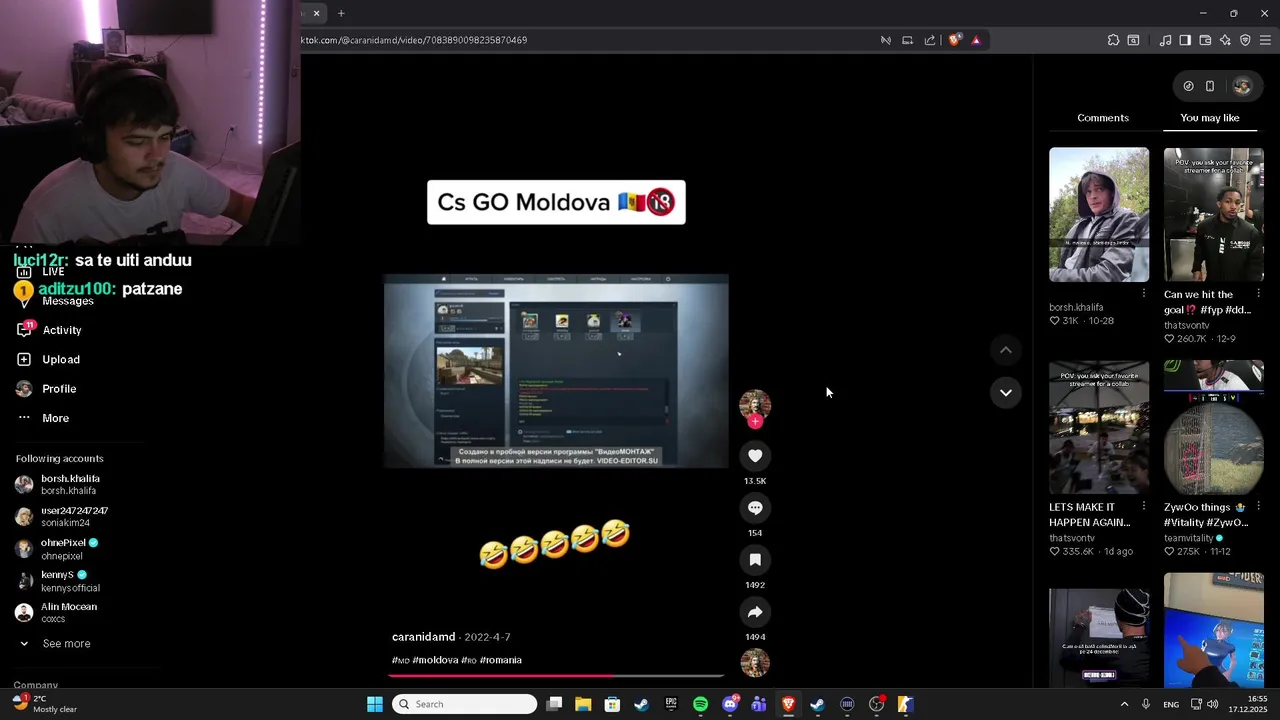Open Upload in the sidebar
1280x720 pixels.
click(x=48, y=359)
